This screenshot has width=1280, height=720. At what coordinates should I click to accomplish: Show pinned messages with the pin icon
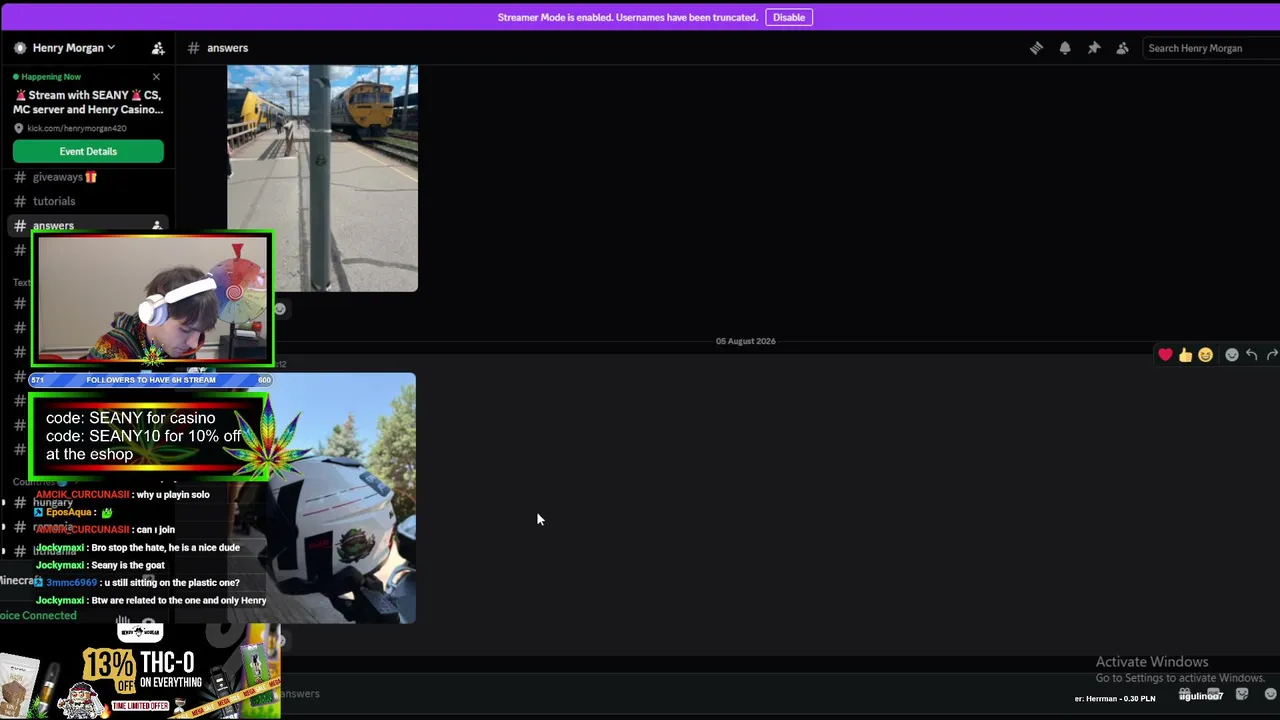click(1094, 48)
